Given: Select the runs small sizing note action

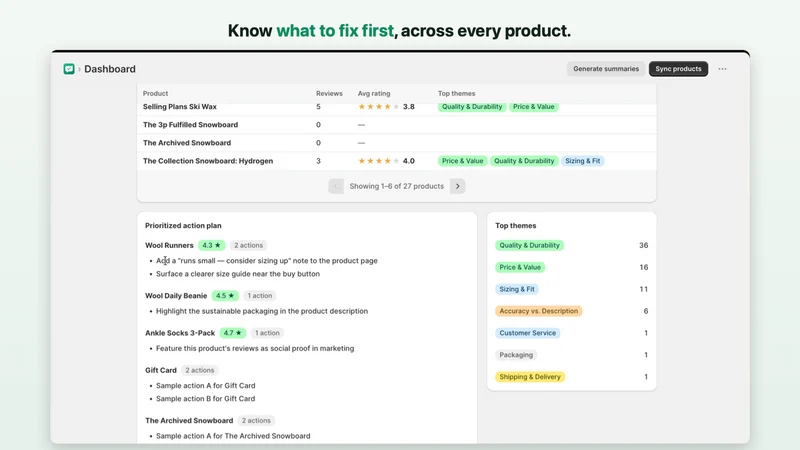Looking at the screenshot, I should (267, 261).
